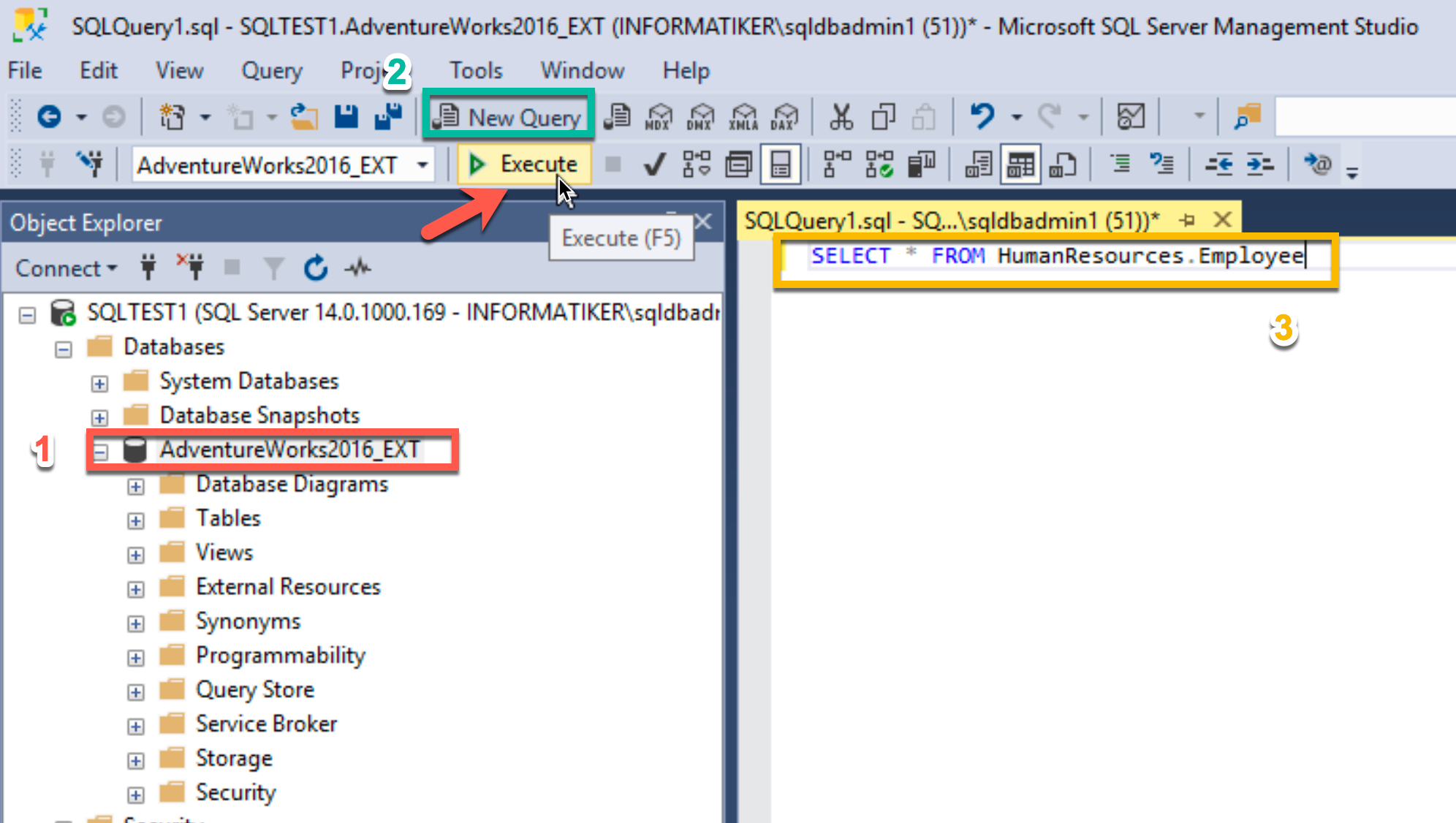Open the available databases dropdown
The height and width of the screenshot is (823, 1456).
pos(422,165)
